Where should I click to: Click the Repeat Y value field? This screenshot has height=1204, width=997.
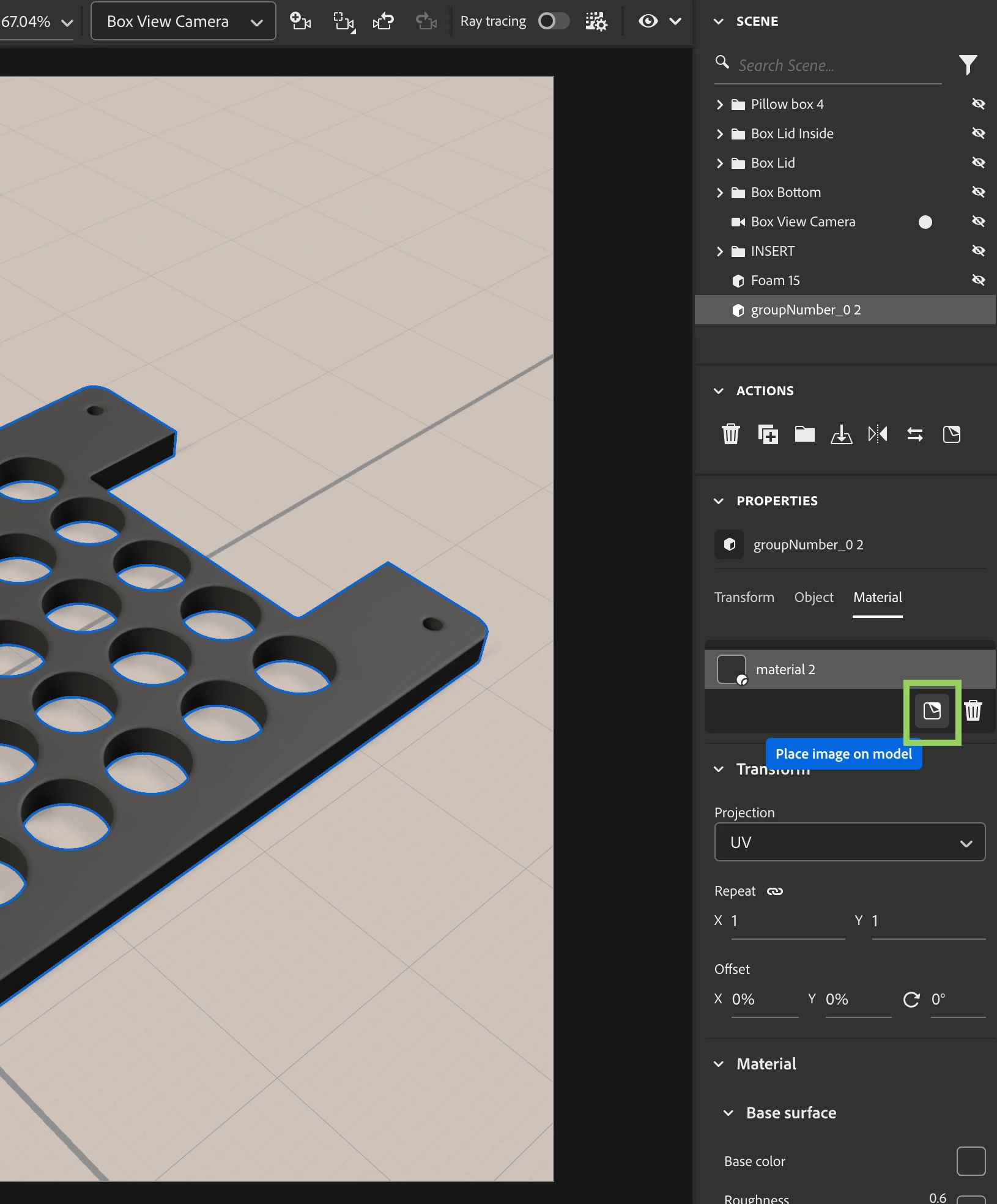click(x=928, y=921)
